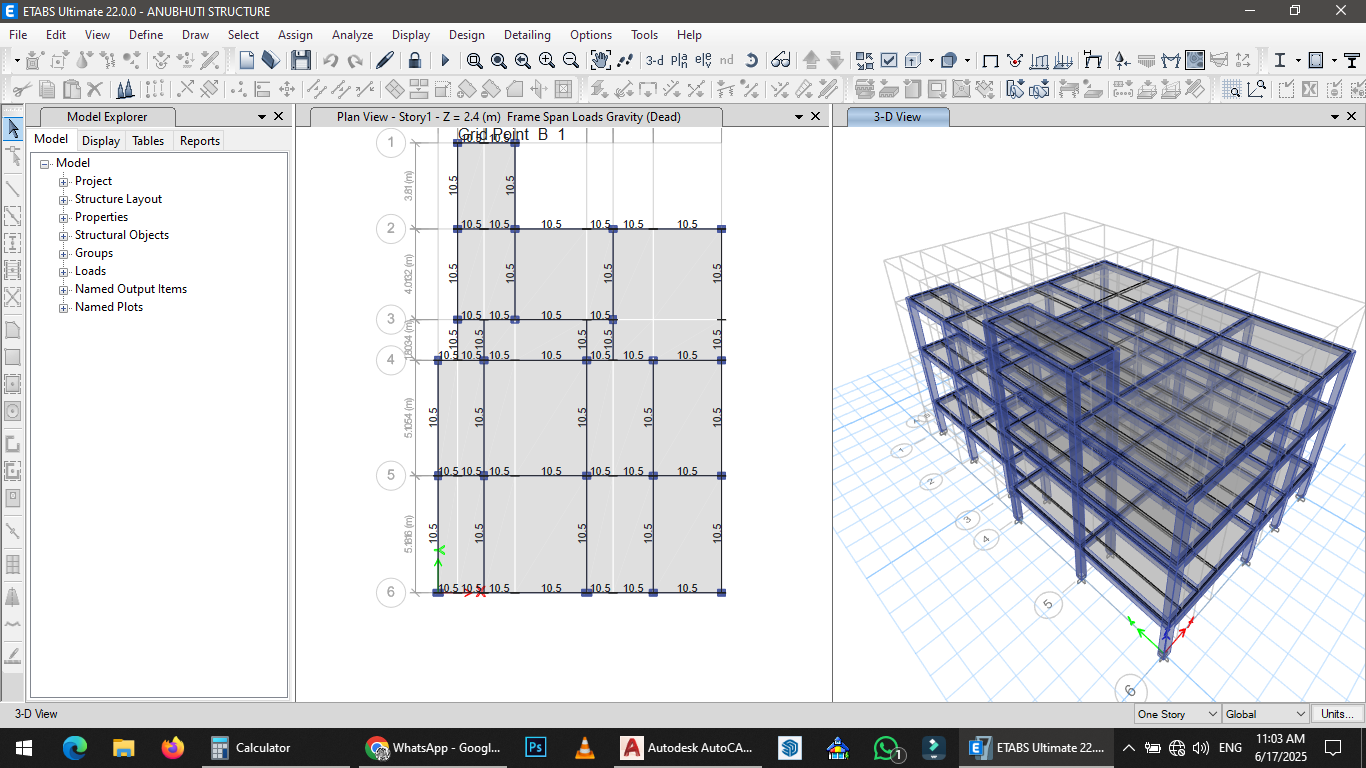
Task: Open the Assign menu
Action: click(295, 34)
